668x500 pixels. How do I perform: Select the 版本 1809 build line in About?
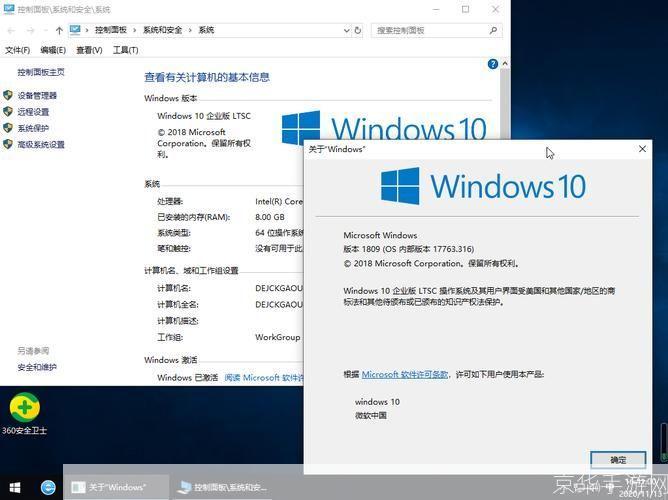409,249
